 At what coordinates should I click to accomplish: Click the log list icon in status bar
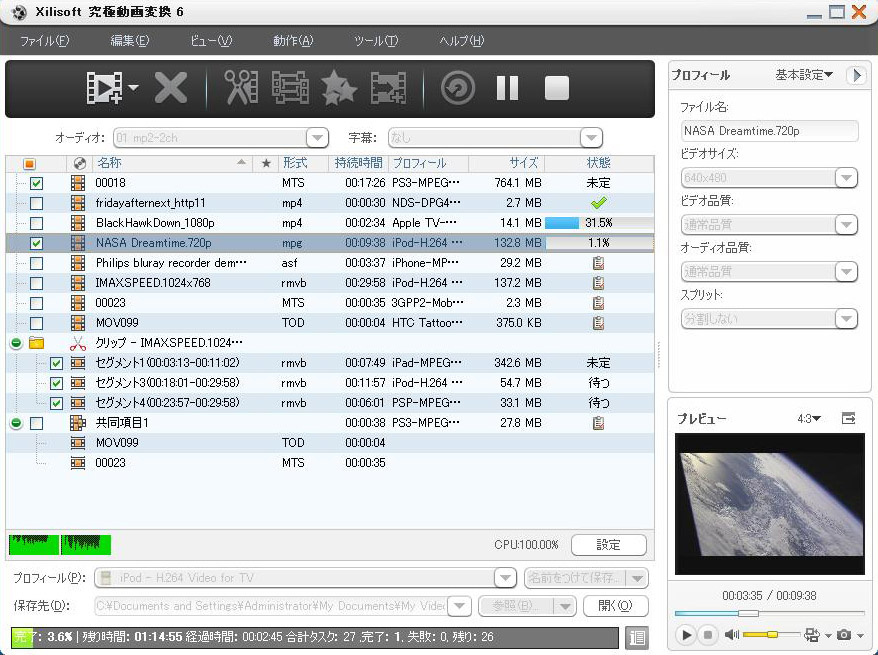click(x=637, y=637)
